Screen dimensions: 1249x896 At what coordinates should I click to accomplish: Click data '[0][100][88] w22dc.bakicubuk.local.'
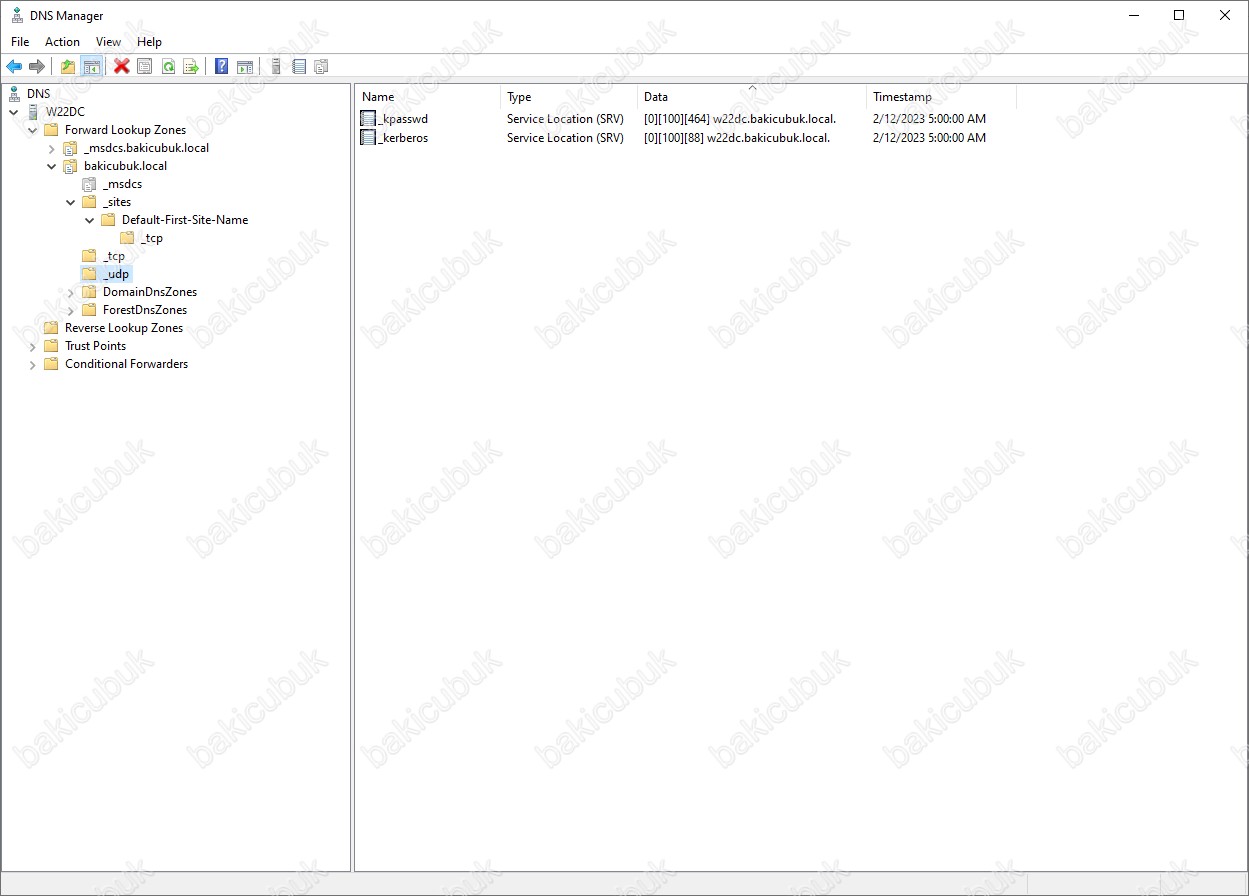(x=737, y=138)
